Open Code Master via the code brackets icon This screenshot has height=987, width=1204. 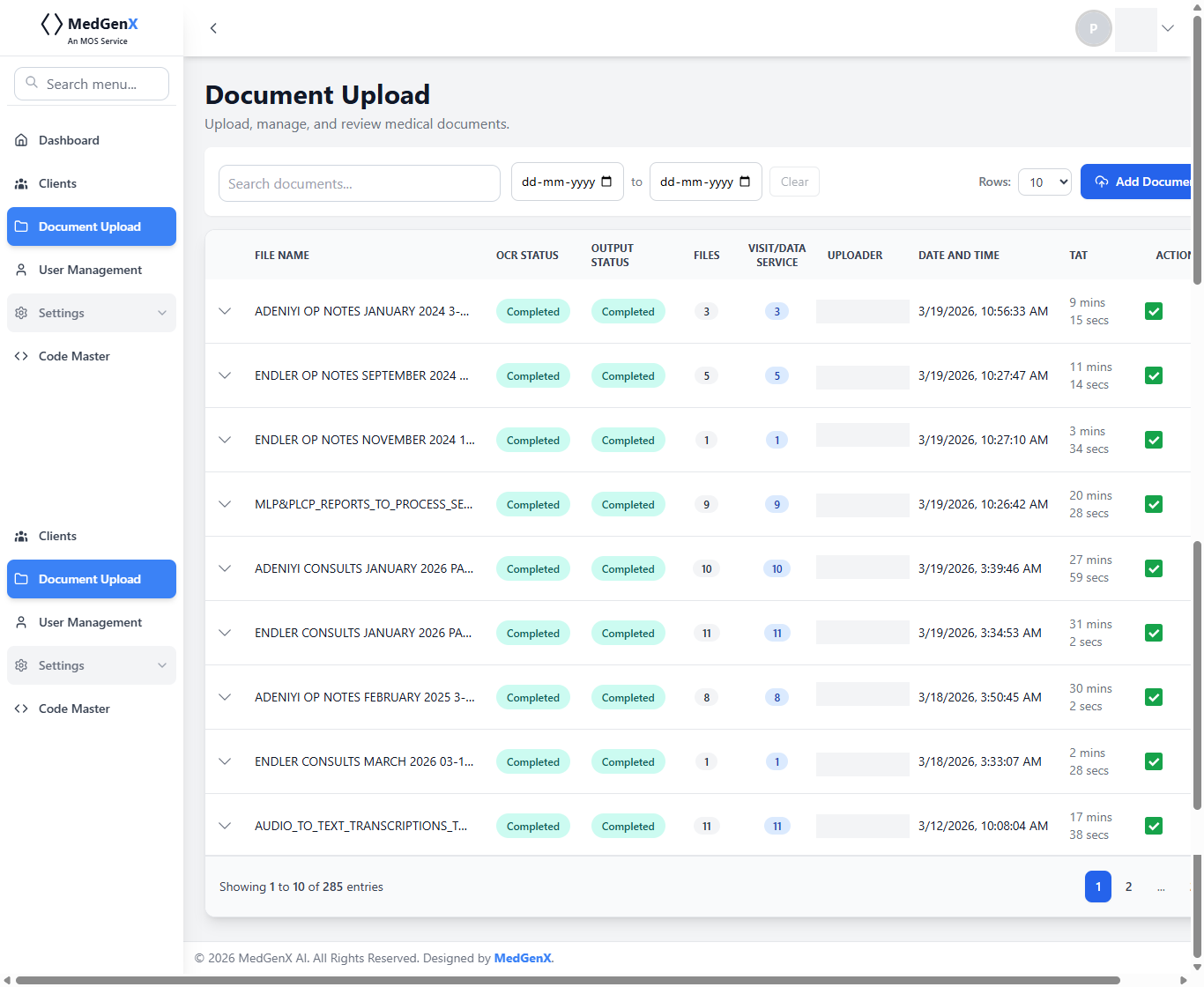[x=22, y=356]
